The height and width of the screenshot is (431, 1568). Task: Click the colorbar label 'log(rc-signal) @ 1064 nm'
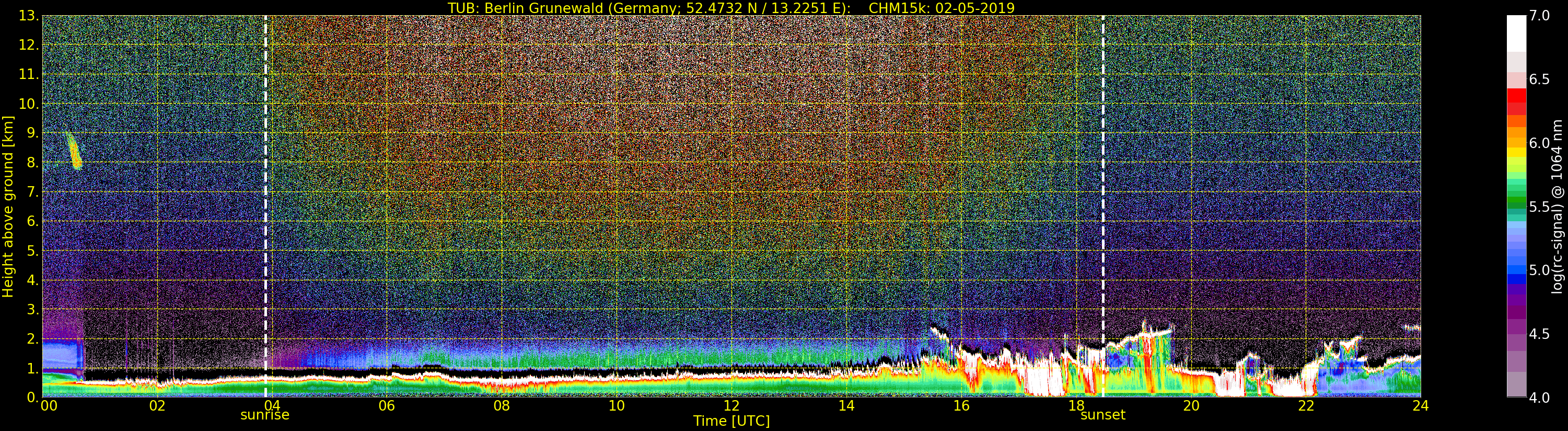coord(1558,206)
